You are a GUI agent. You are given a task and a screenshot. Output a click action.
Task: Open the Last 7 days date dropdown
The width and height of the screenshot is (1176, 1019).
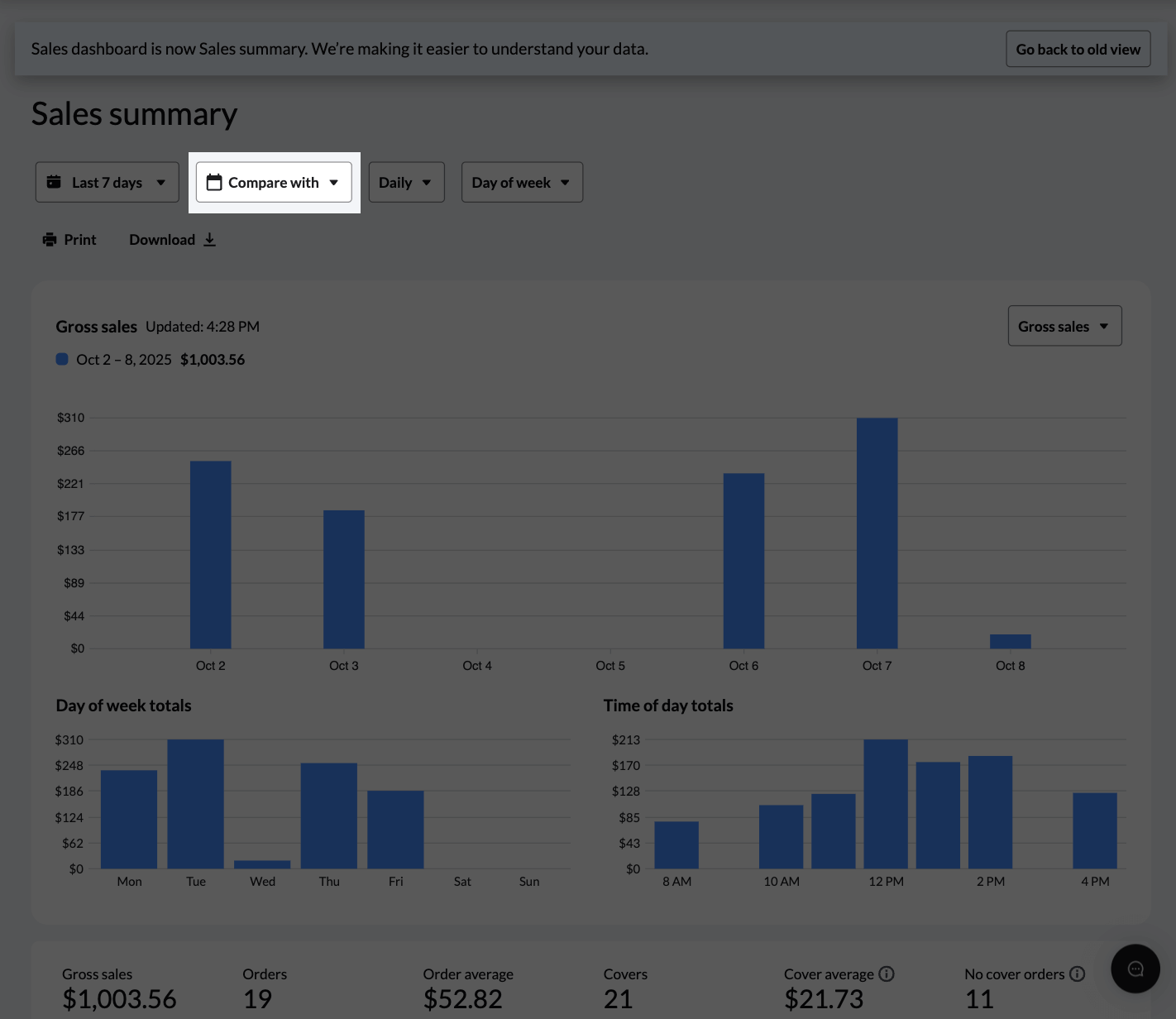point(107,182)
